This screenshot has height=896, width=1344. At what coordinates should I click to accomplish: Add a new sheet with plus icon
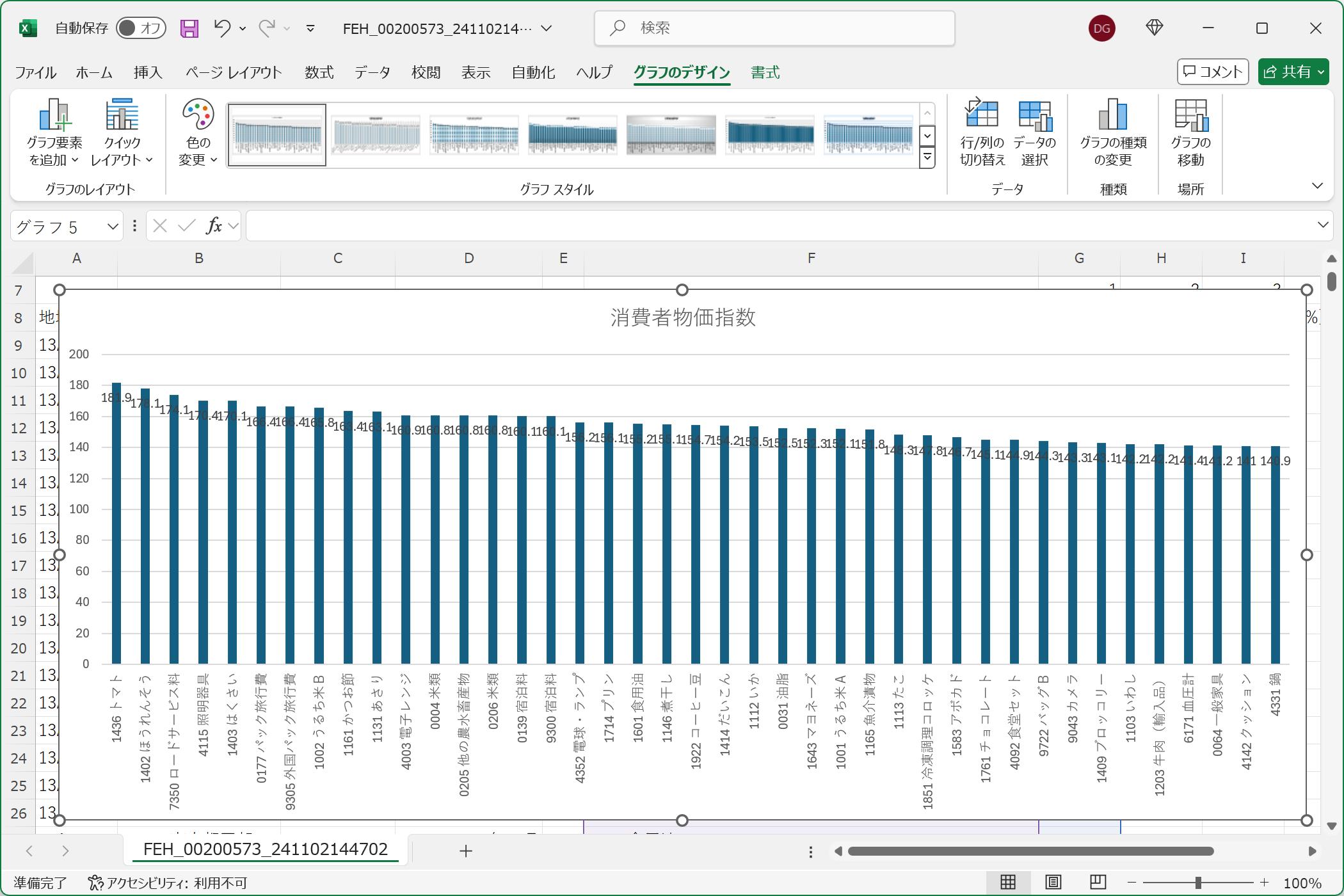[466, 851]
